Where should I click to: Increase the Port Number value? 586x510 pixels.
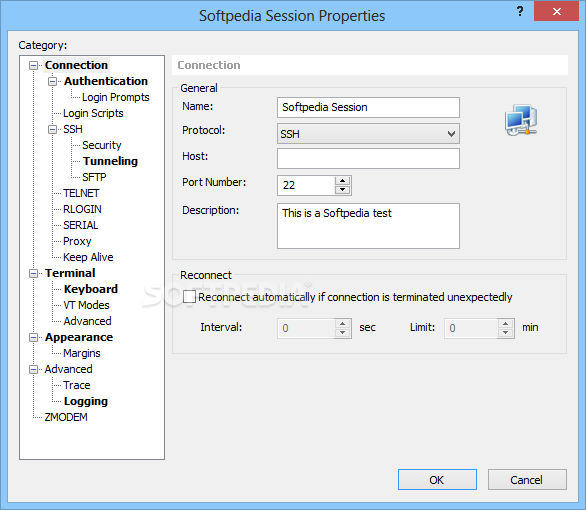coord(342,181)
